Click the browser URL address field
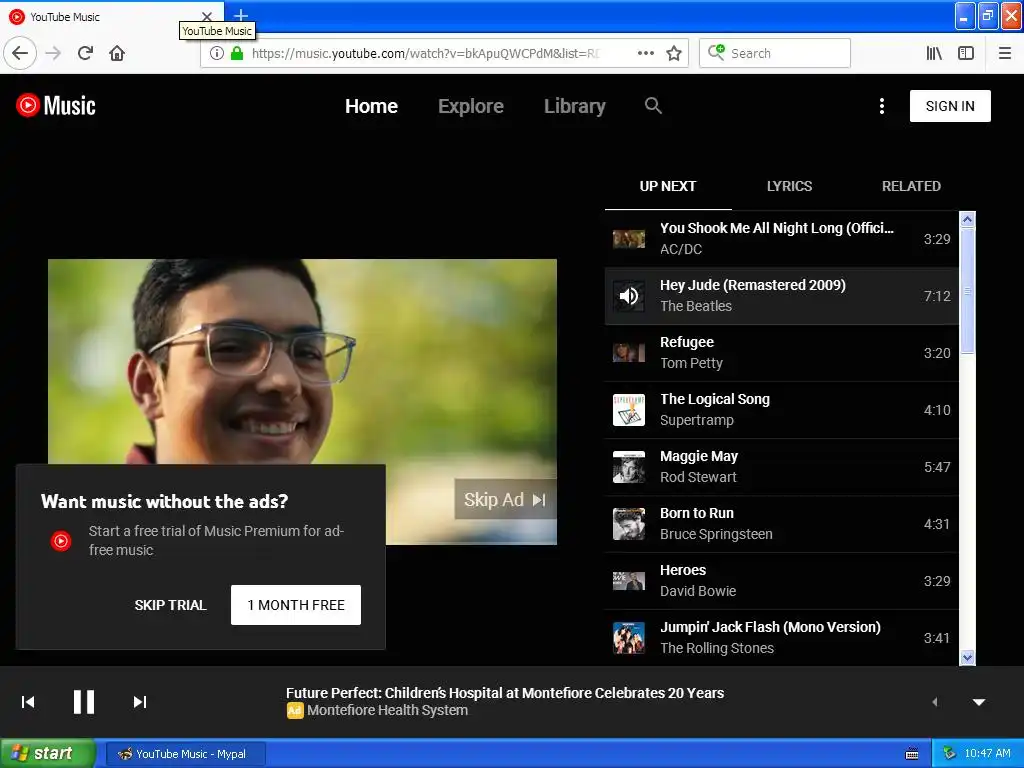Viewport: 1024px width, 768px height. [x=424, y=53]
